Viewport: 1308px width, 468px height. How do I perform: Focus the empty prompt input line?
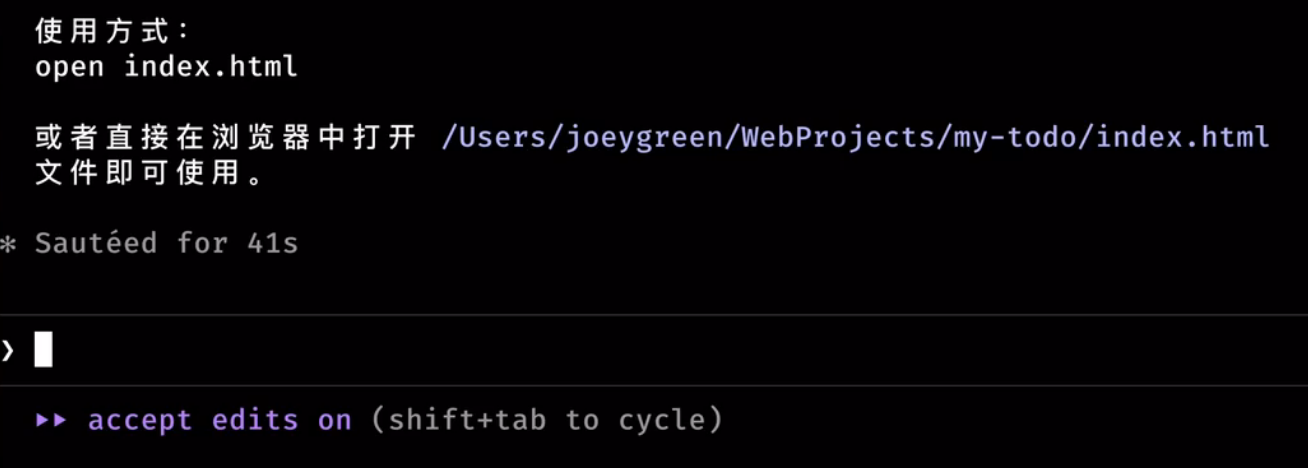[600, 350]
